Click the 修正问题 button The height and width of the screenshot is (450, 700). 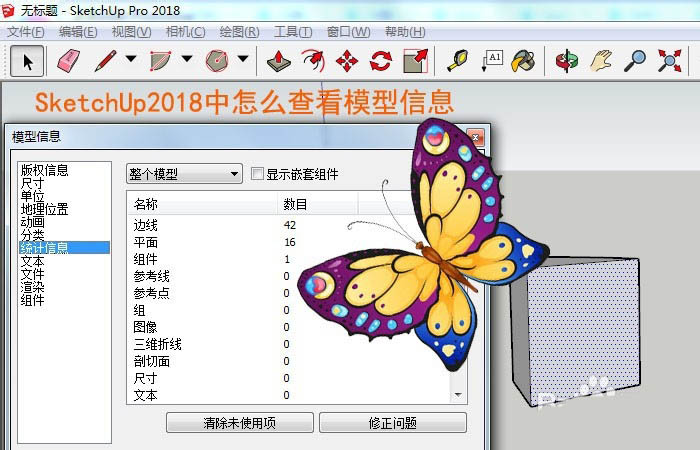393,423
